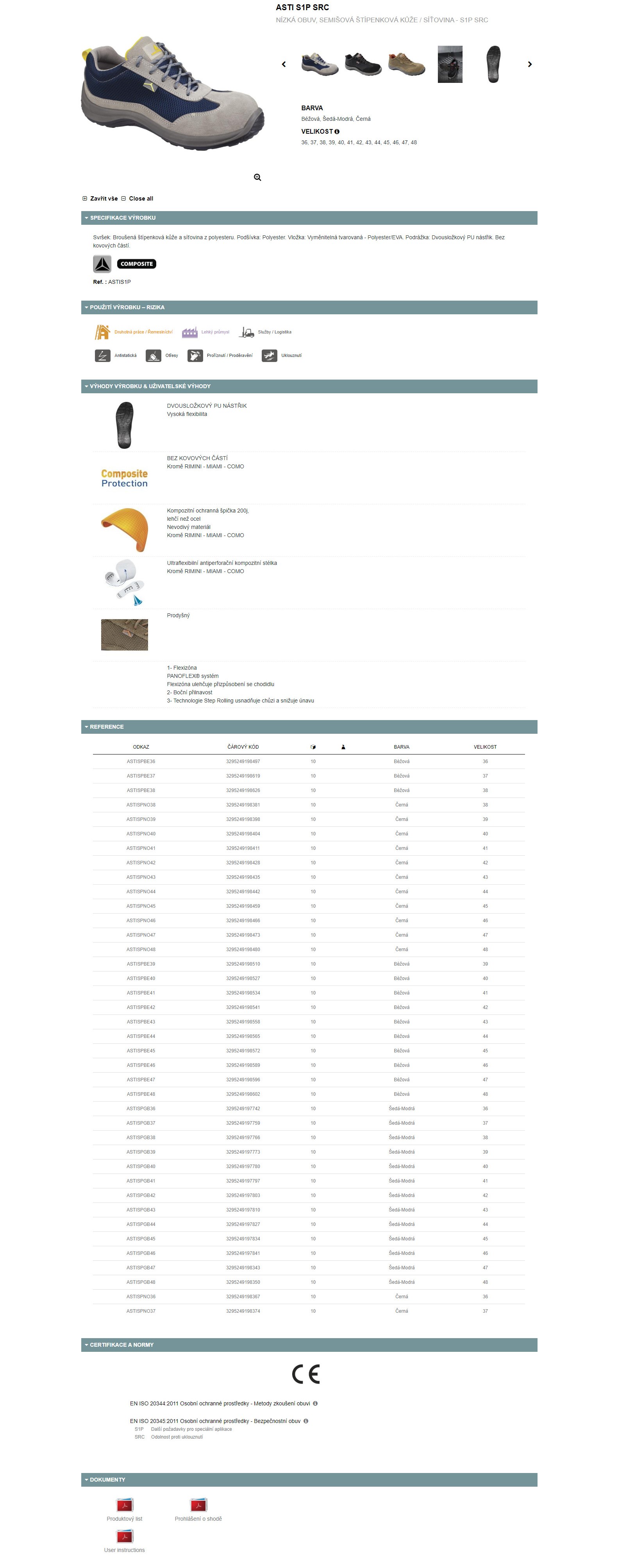Advance thumbnails with right carousel arrow
The image size is (618, 1568).
click(530, 64)
